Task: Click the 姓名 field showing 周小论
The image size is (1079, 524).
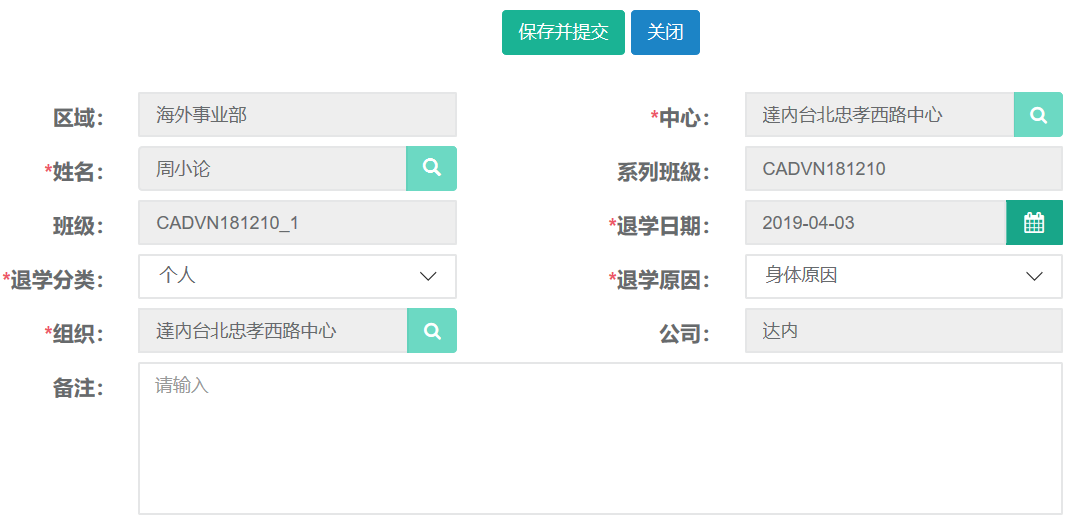Action: (x=272, y=169)
